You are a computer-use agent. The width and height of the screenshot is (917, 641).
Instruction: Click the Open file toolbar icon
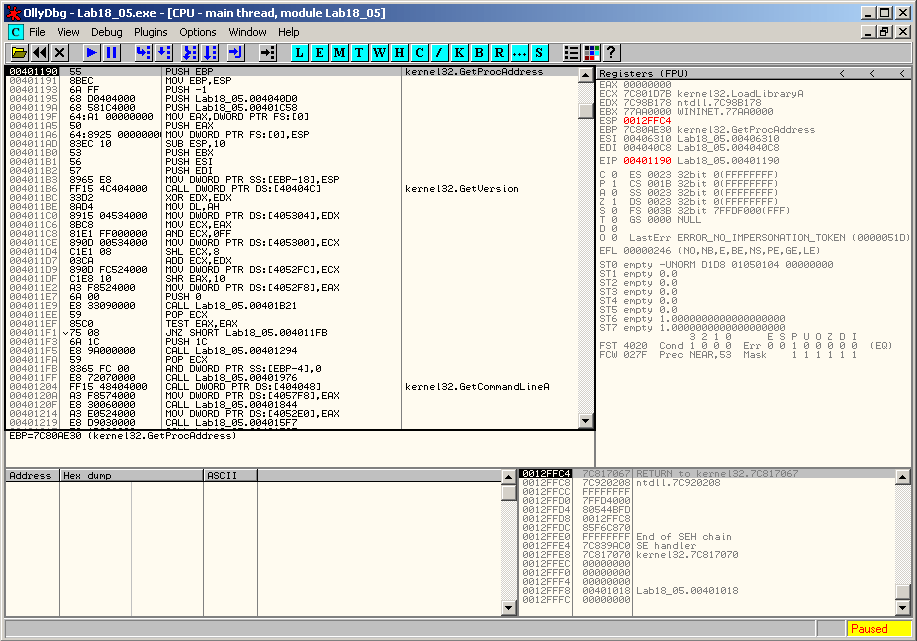[18, 52]
